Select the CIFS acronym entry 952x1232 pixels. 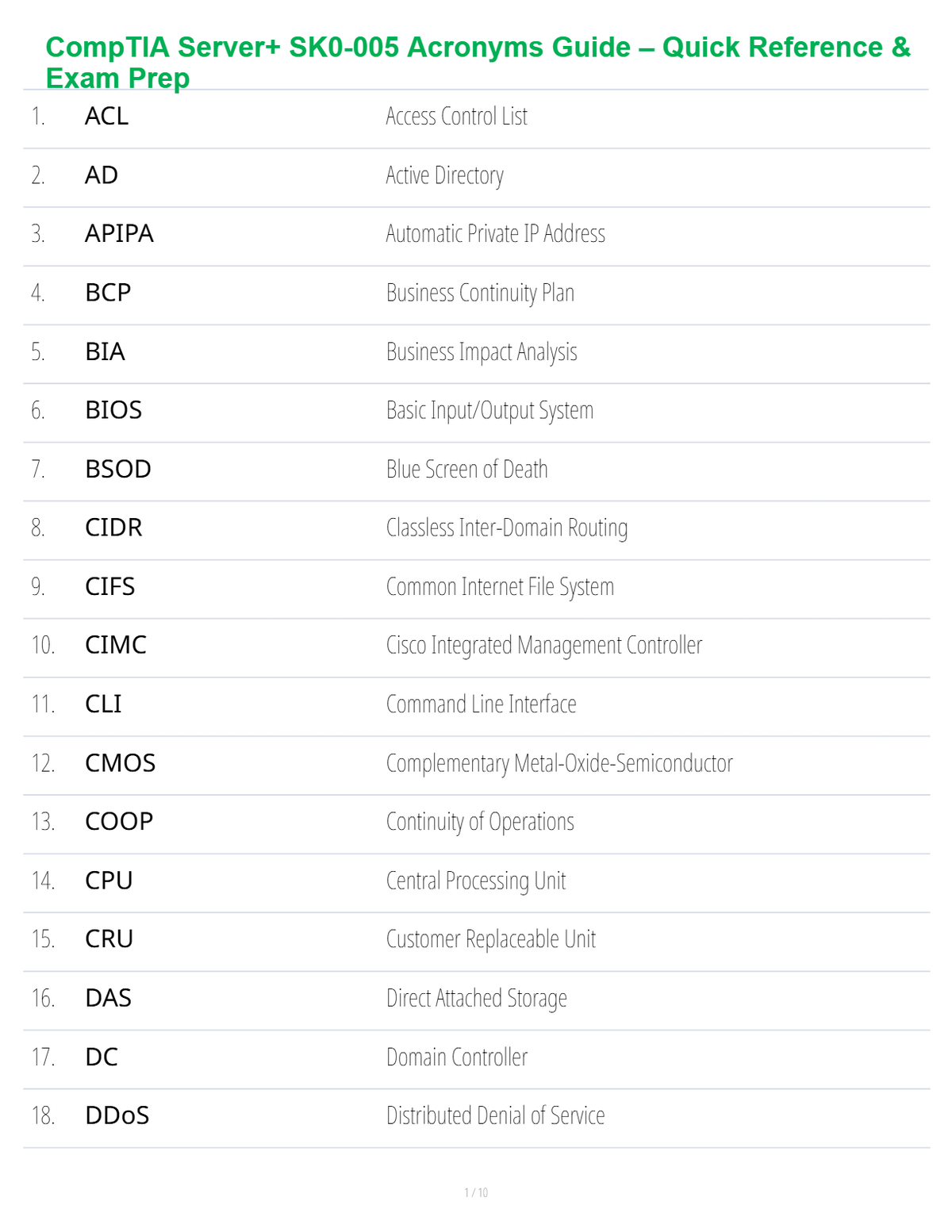[110, 586]
